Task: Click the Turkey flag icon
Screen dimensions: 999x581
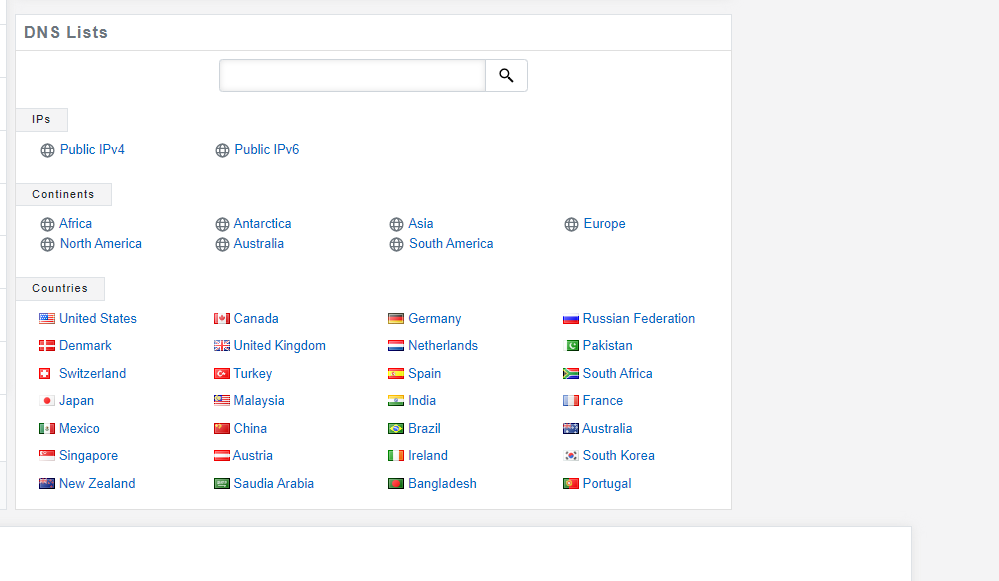Action: (x=222, y=374)
